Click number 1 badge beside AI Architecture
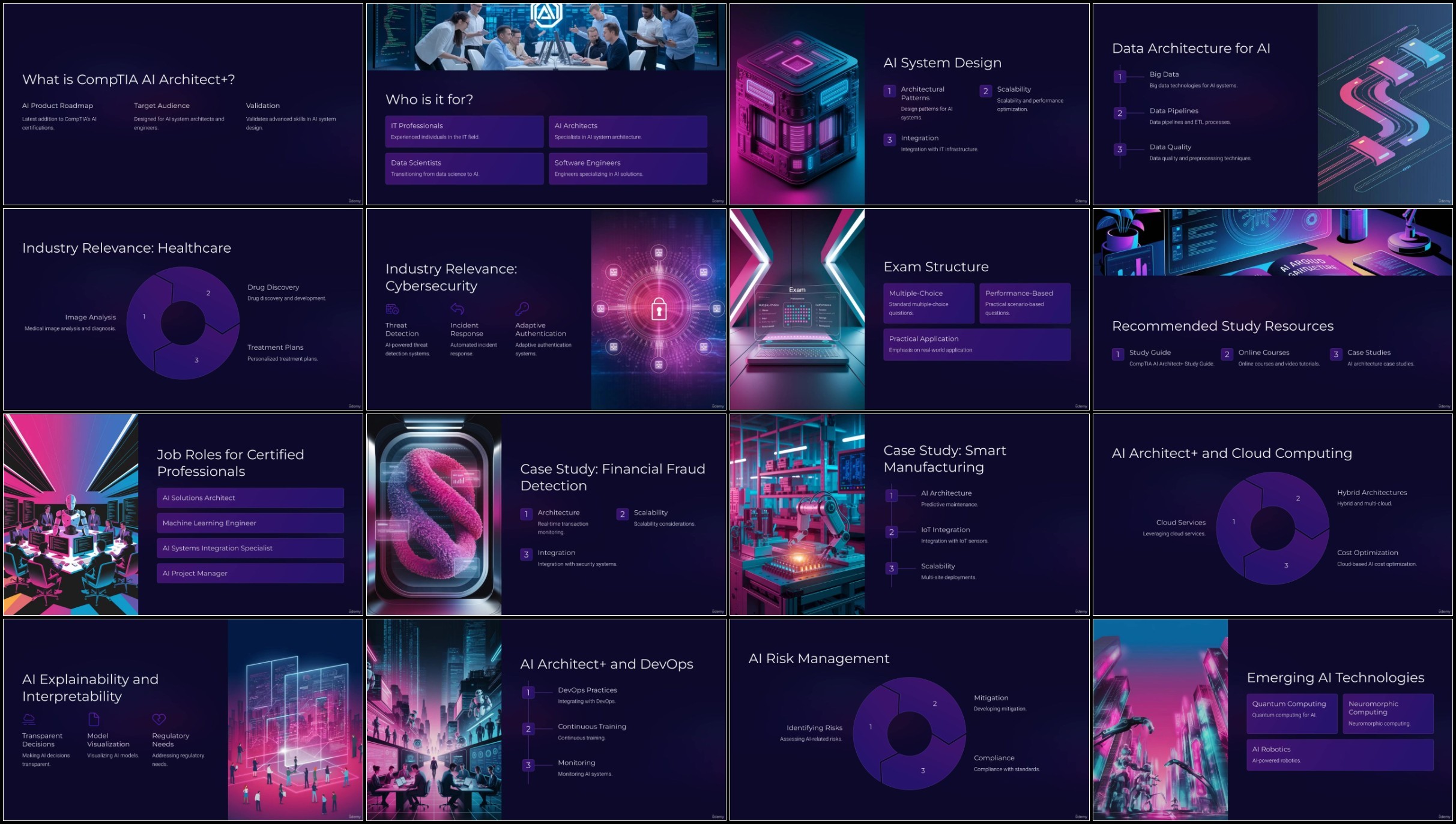Image resolution: width=1456 pixels, height=824 pixels. click(891, 496)
